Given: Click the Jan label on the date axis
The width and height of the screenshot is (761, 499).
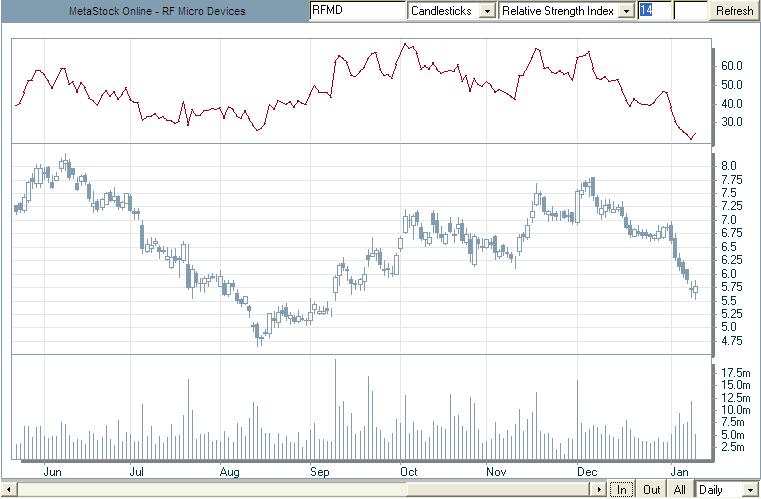Looking at the screenshot, I should (679, 471).
